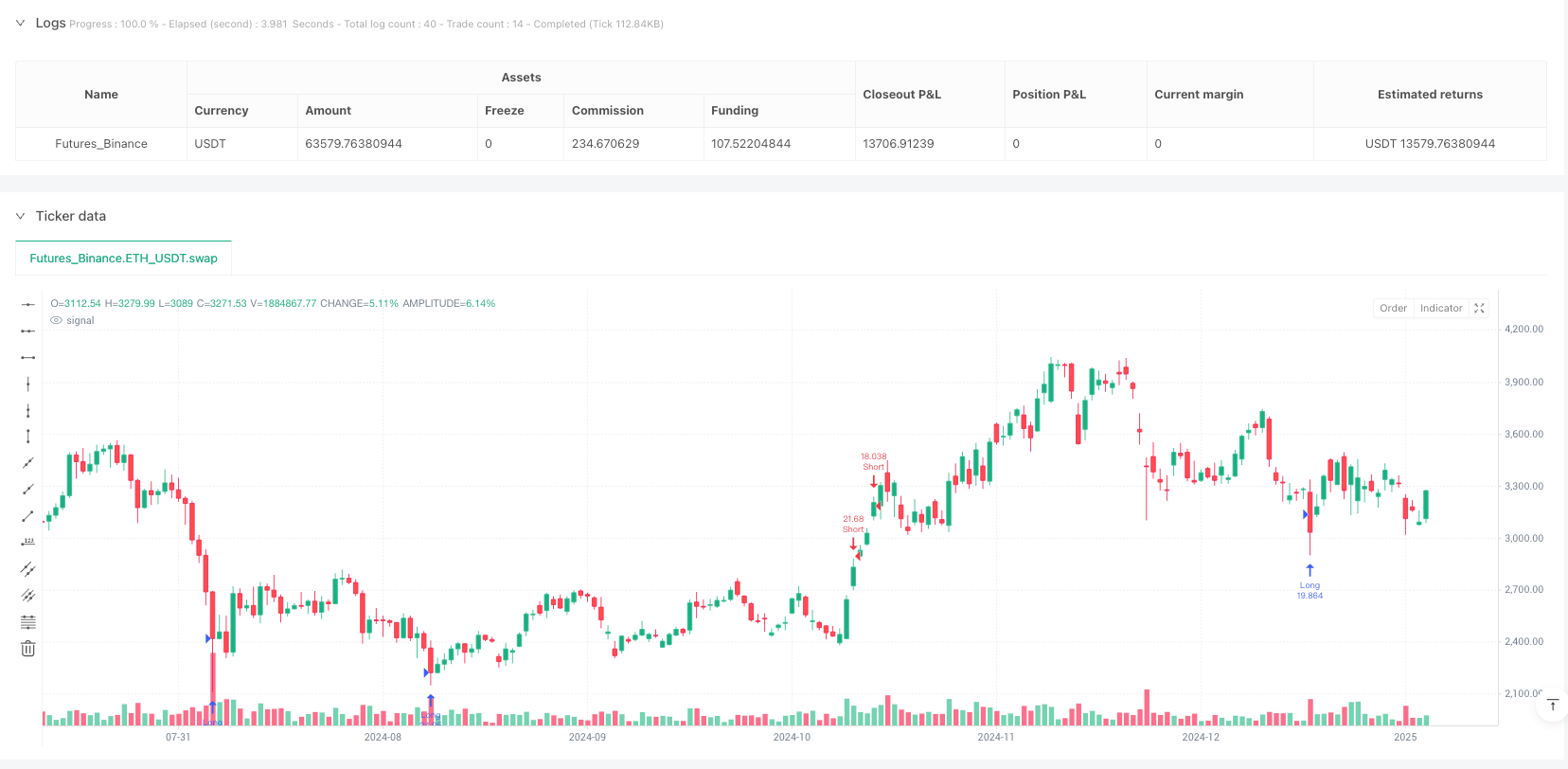Select the parallel channel lines tool
This screenshot has height=769, width=1568.
coord(28,568)
